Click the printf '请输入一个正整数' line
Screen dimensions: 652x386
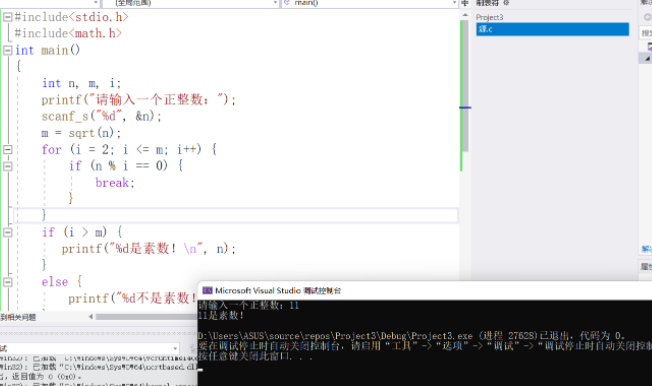pos(138,100)
